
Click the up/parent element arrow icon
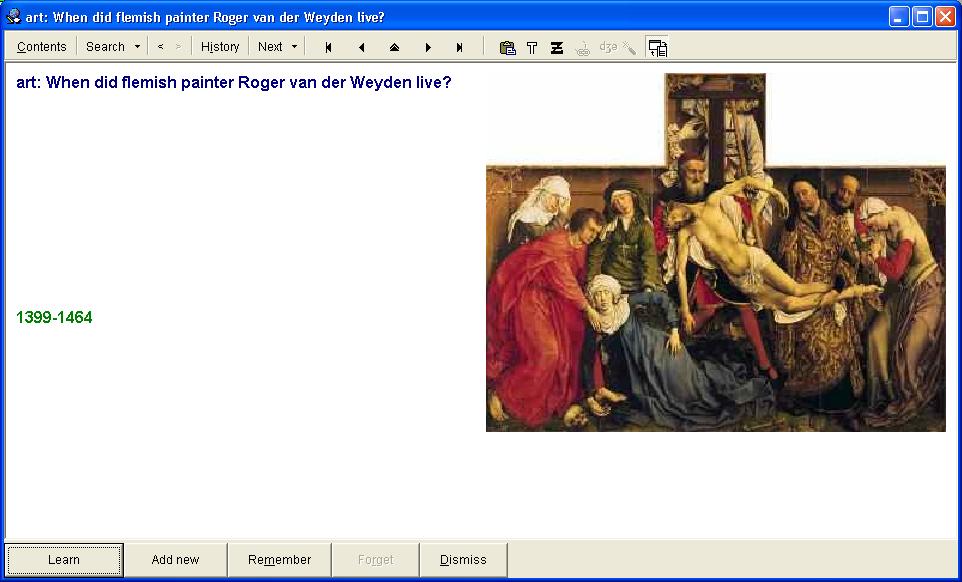[394, 47]
